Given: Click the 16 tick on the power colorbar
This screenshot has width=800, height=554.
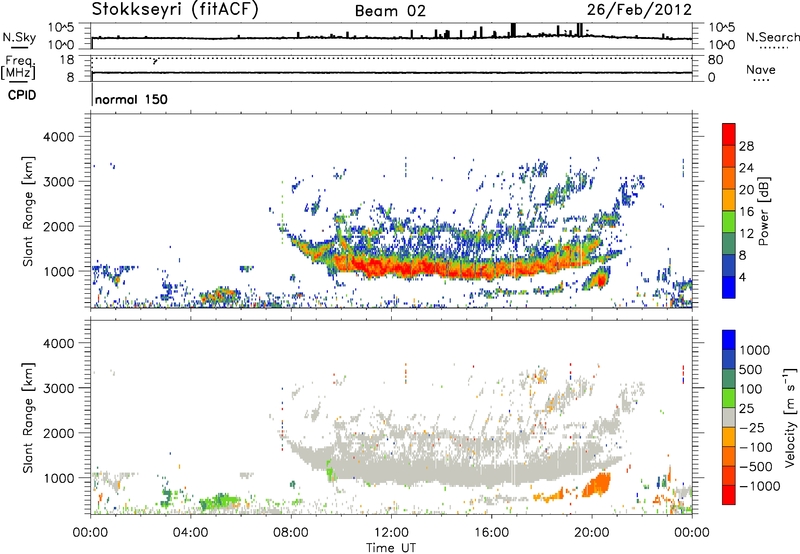Looking at the screenshot, I should pos(746,212).
